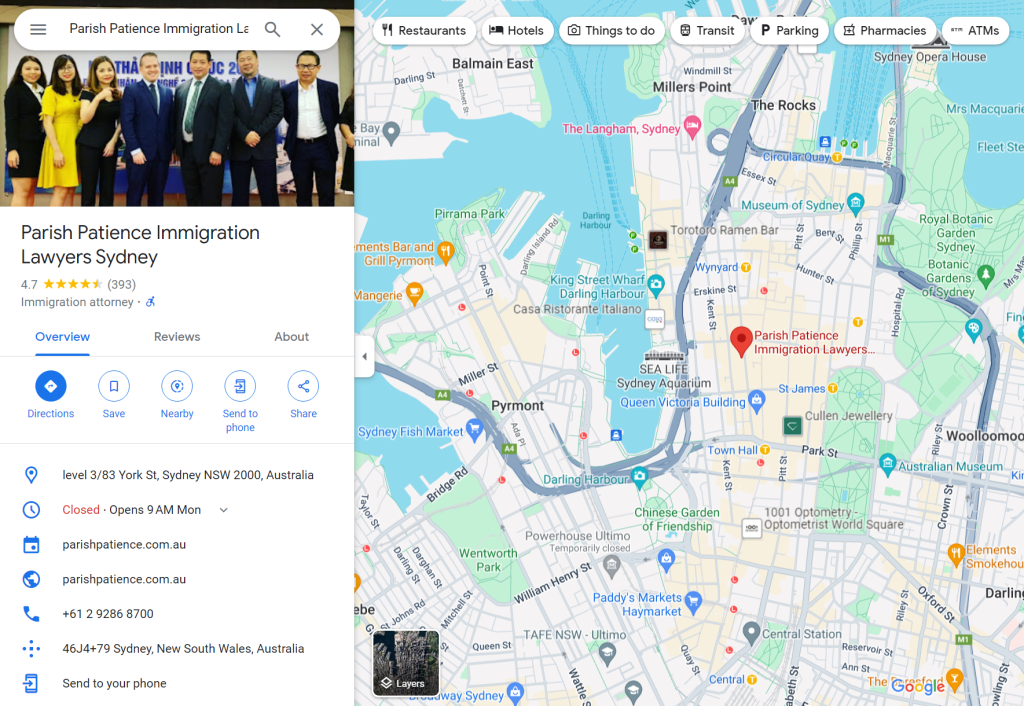Click the Powerhouse Ultimo marker
Image resolution: width=1024 pixels, height=706 pixels.
pos(611,566)
